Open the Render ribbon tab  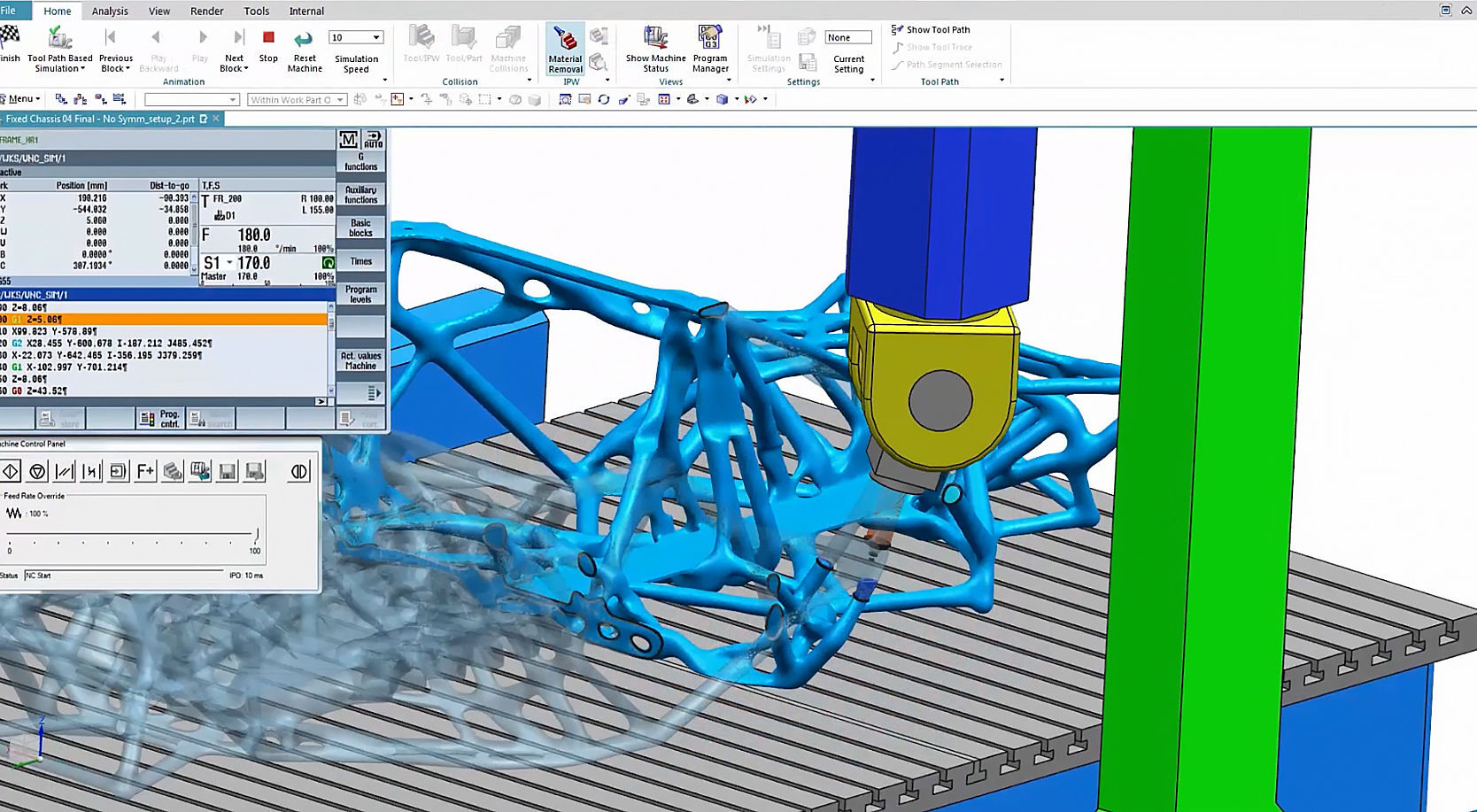coord(206,11)
